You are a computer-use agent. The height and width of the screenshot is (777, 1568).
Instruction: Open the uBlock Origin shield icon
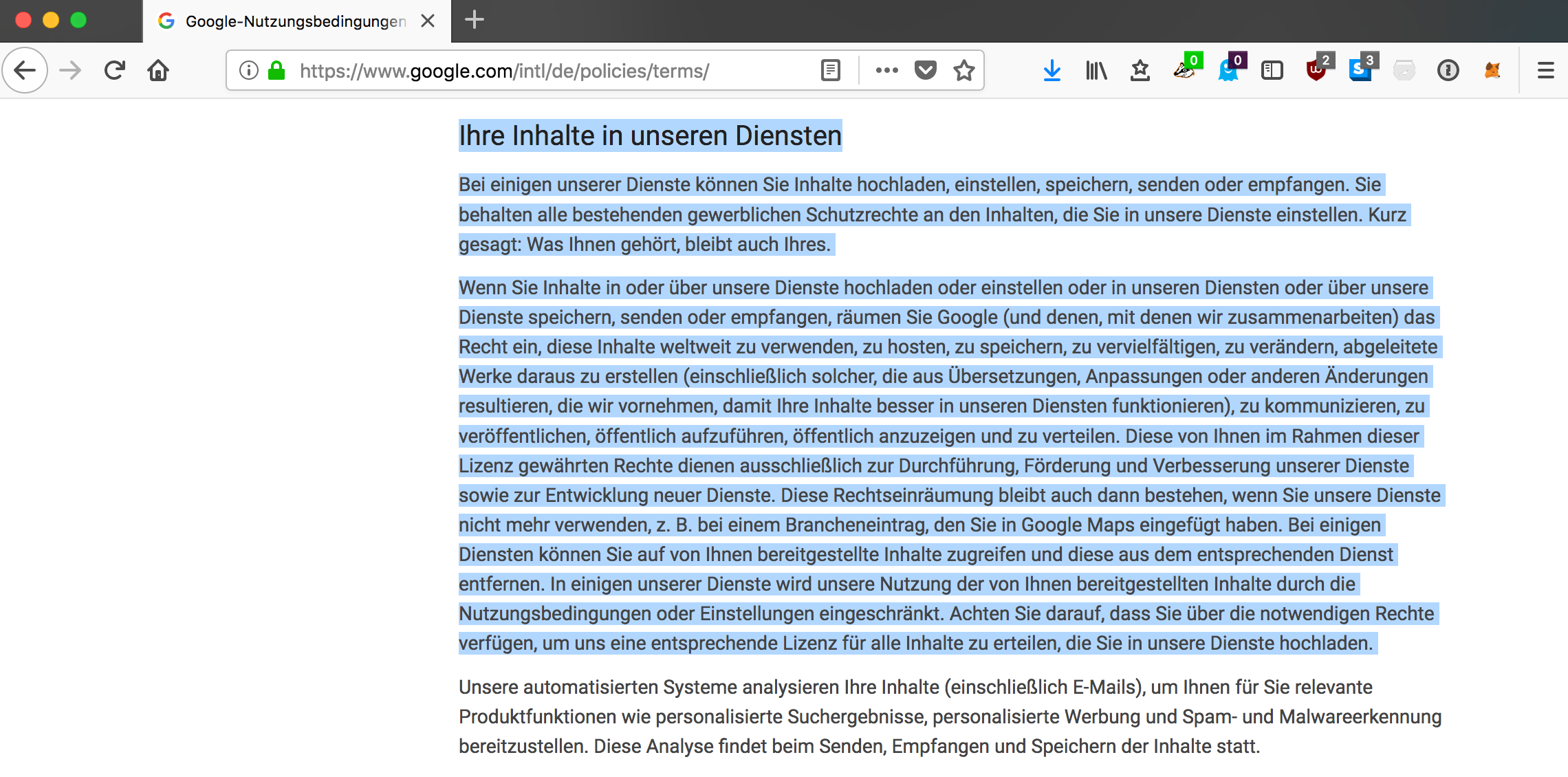pos(1316,70)
